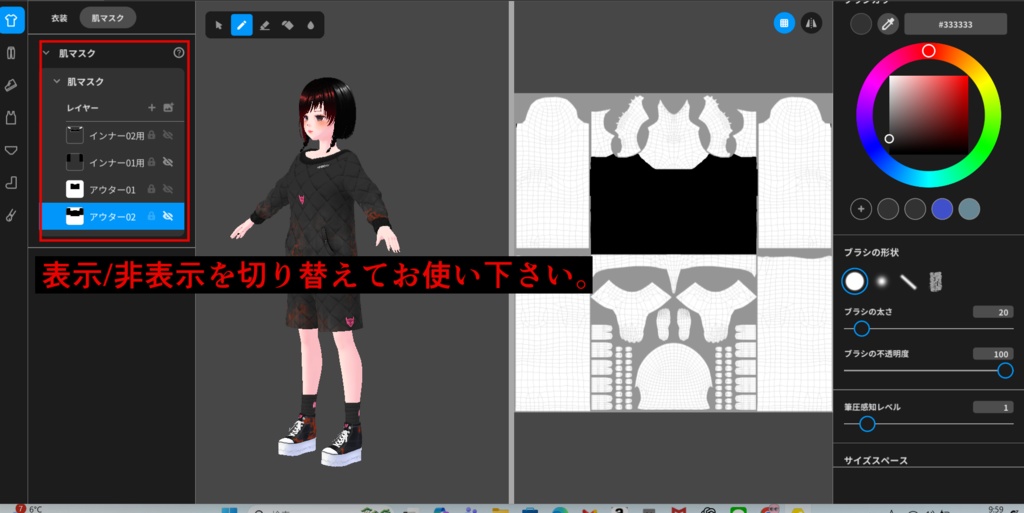Click the ブラシの太さ slider handle

tap(862, 329)
